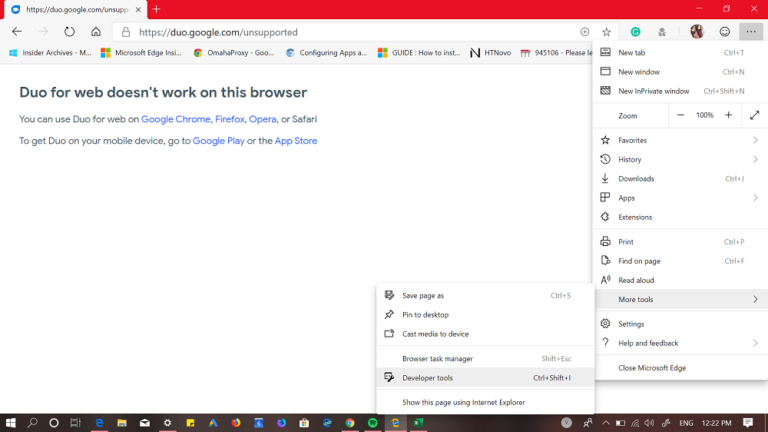
Task: Select New window menu item
Action: 680,72
